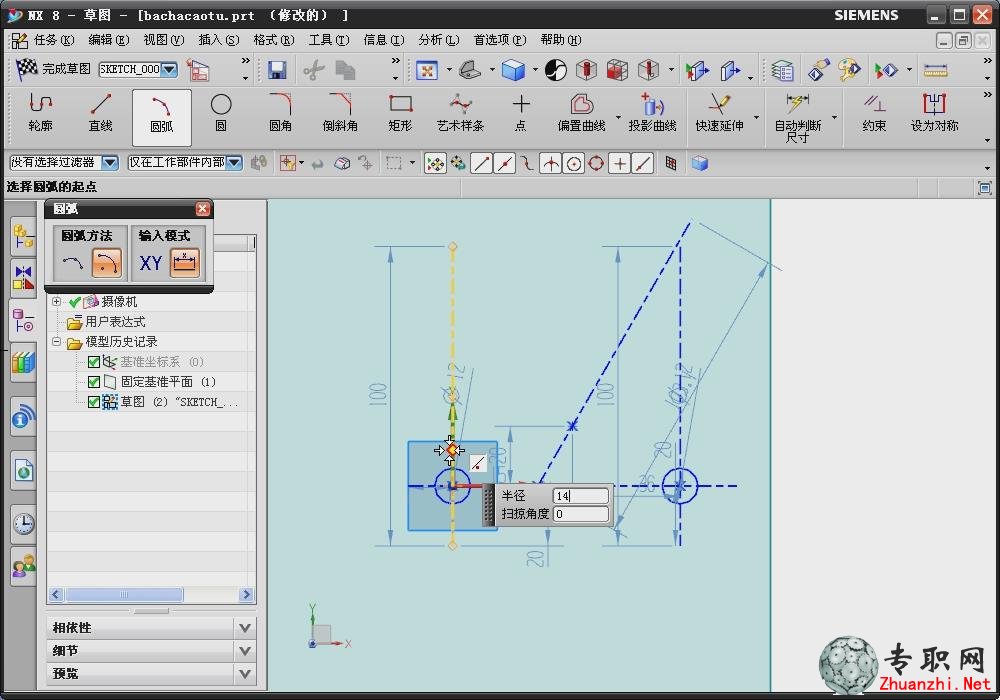Open the 编辑(E) menu
The height and width of the screenshot is (700, 1000).
coord(108,40)
